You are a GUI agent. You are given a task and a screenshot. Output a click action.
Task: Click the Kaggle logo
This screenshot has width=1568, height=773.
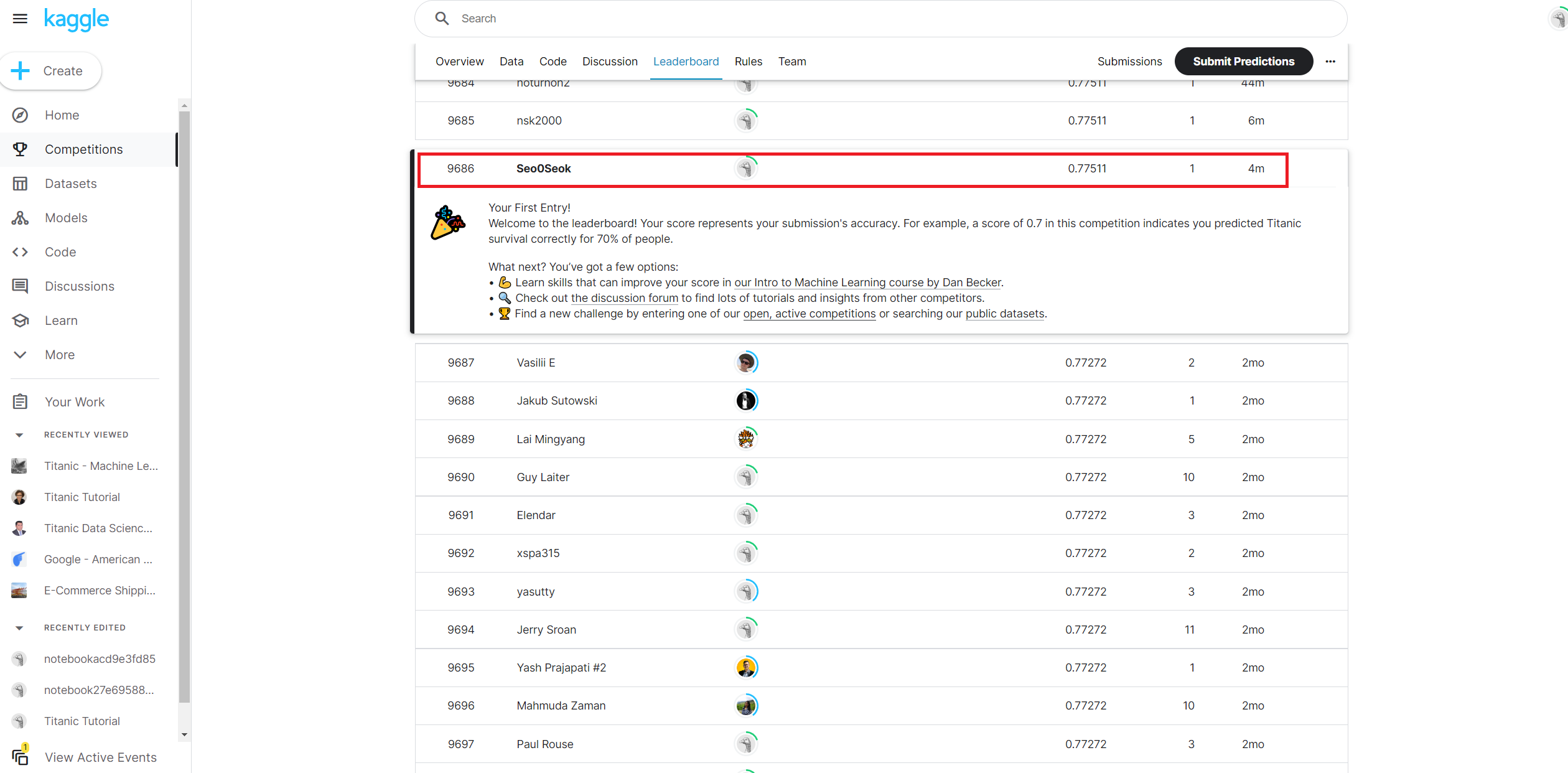tap(77, 19)
